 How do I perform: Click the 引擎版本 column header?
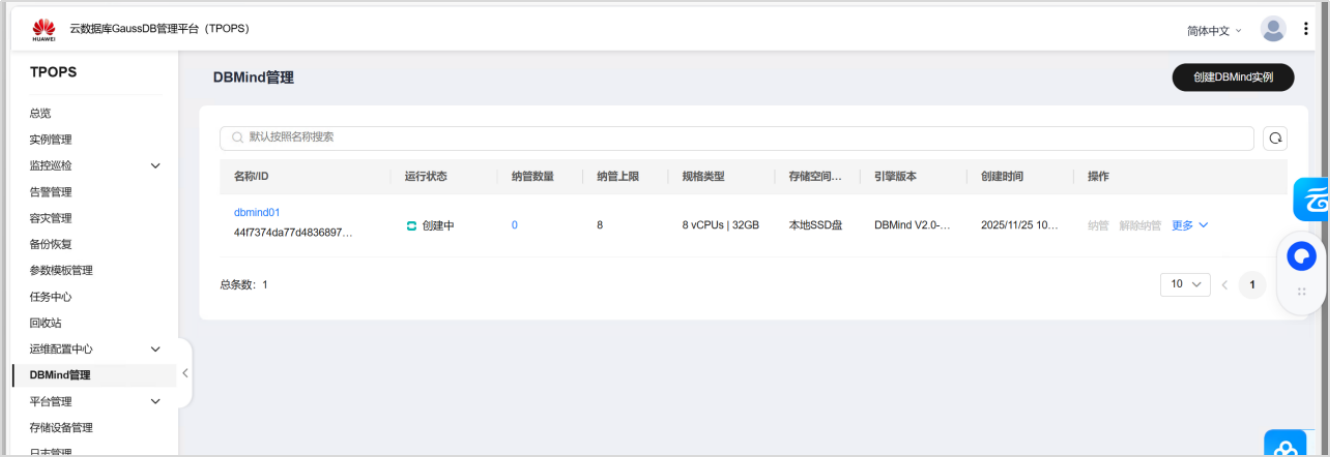click(x=895, y=177)
